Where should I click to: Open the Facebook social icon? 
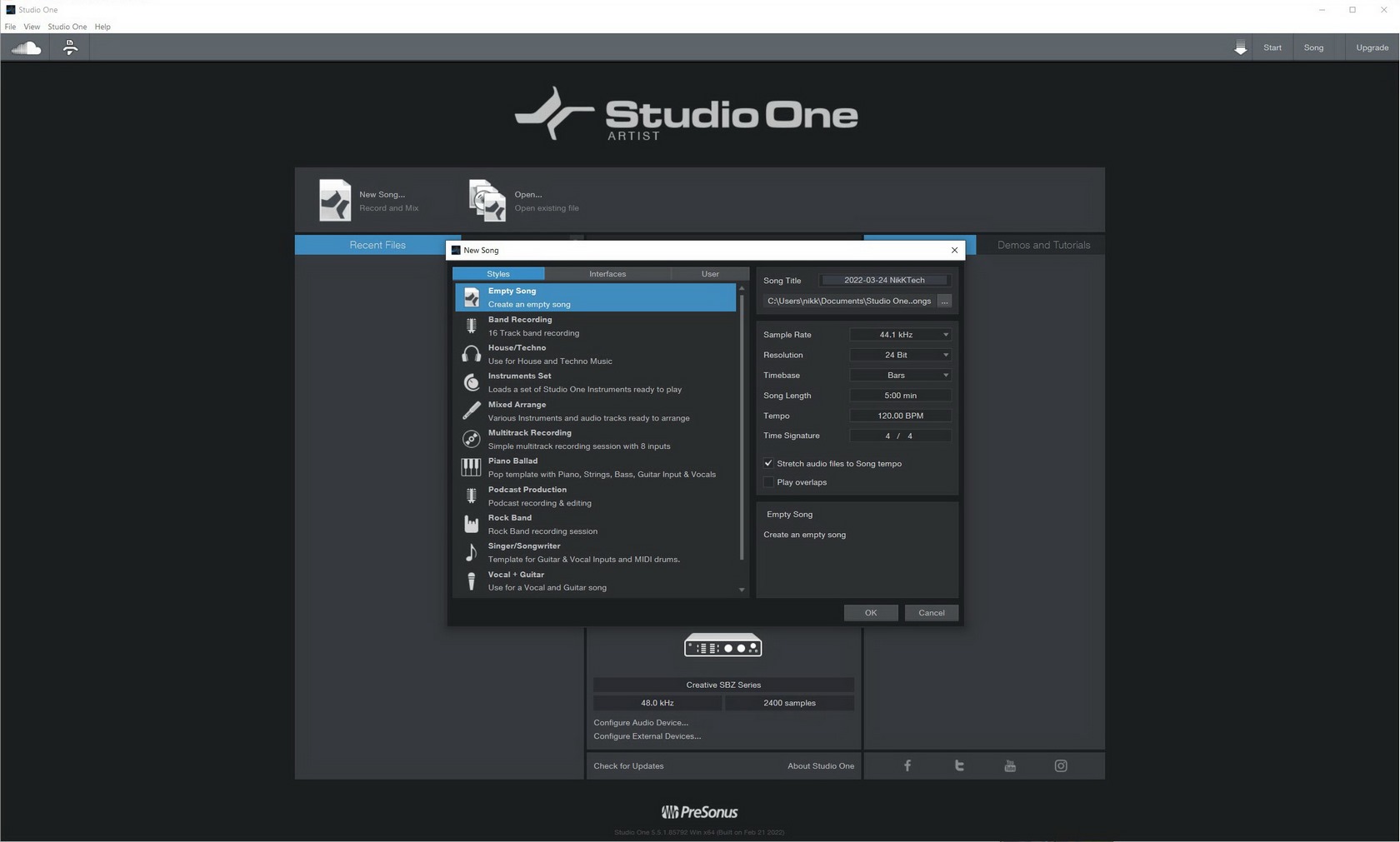(907, 765)
